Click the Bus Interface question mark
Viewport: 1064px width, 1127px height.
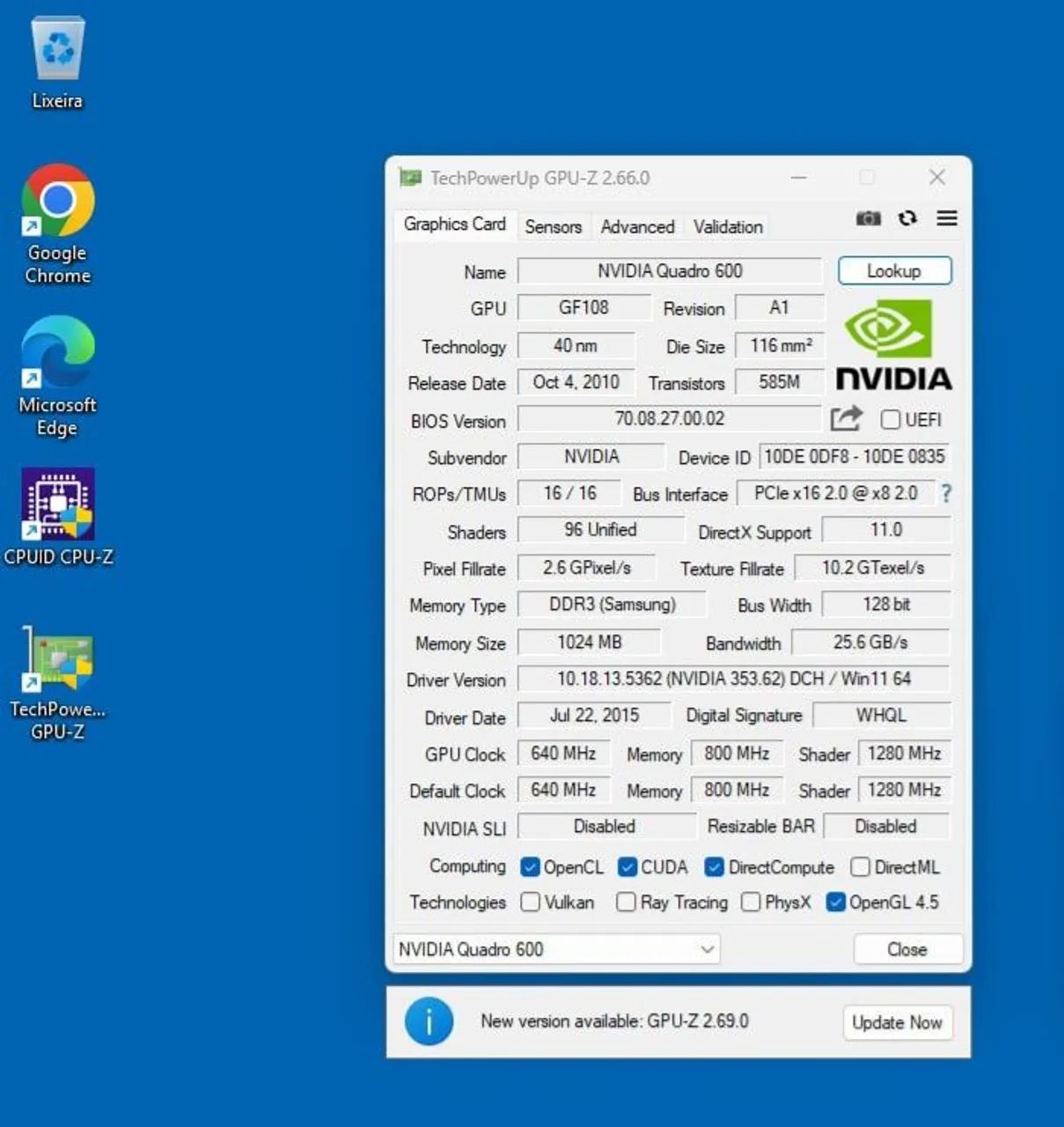[x=946, y=493]
